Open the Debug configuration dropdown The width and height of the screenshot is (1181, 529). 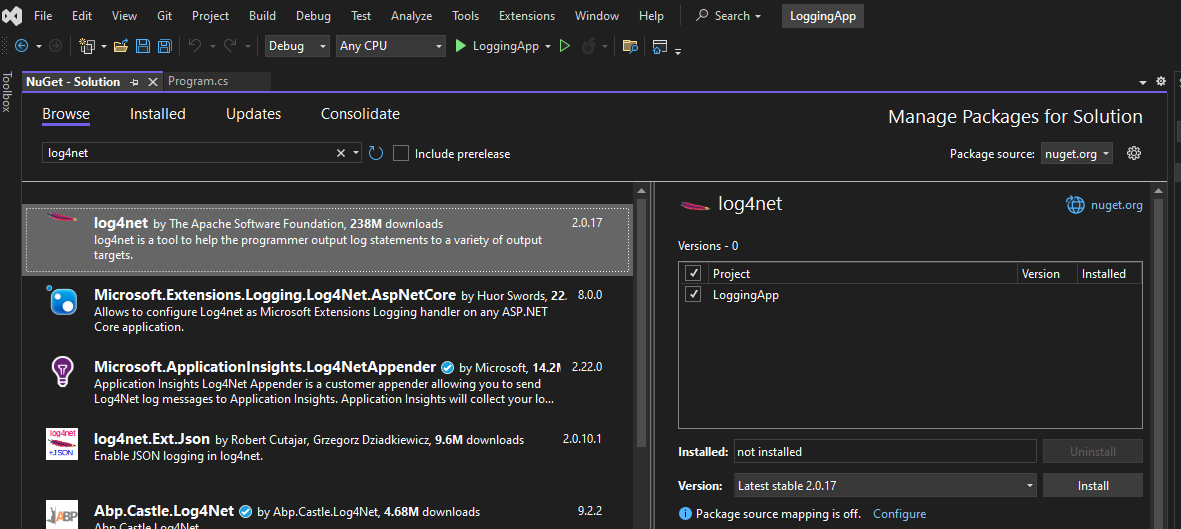pyautogui.click(x=298, y=46)
